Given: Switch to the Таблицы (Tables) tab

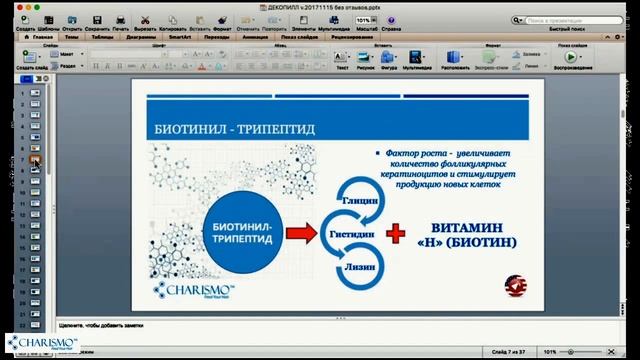Looking at the screenshot, I should click(102, 37).
